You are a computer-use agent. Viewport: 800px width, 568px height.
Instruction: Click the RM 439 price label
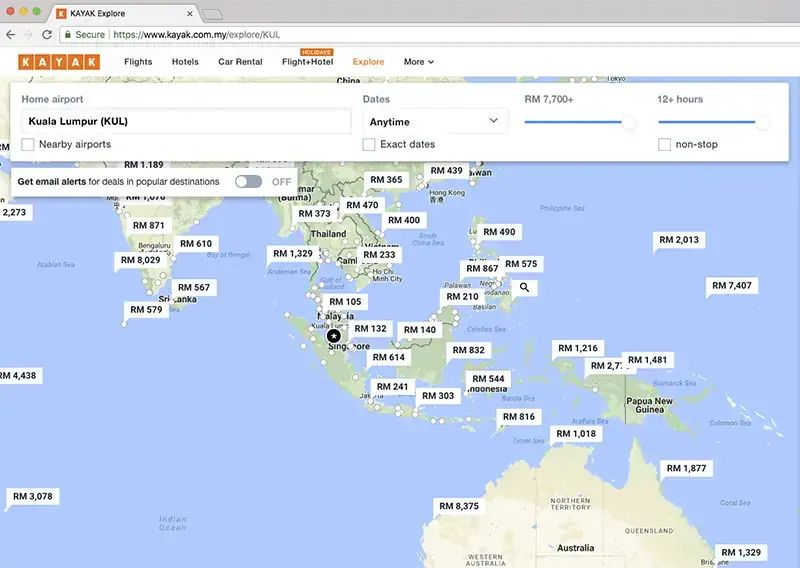(x=446, y=170)
